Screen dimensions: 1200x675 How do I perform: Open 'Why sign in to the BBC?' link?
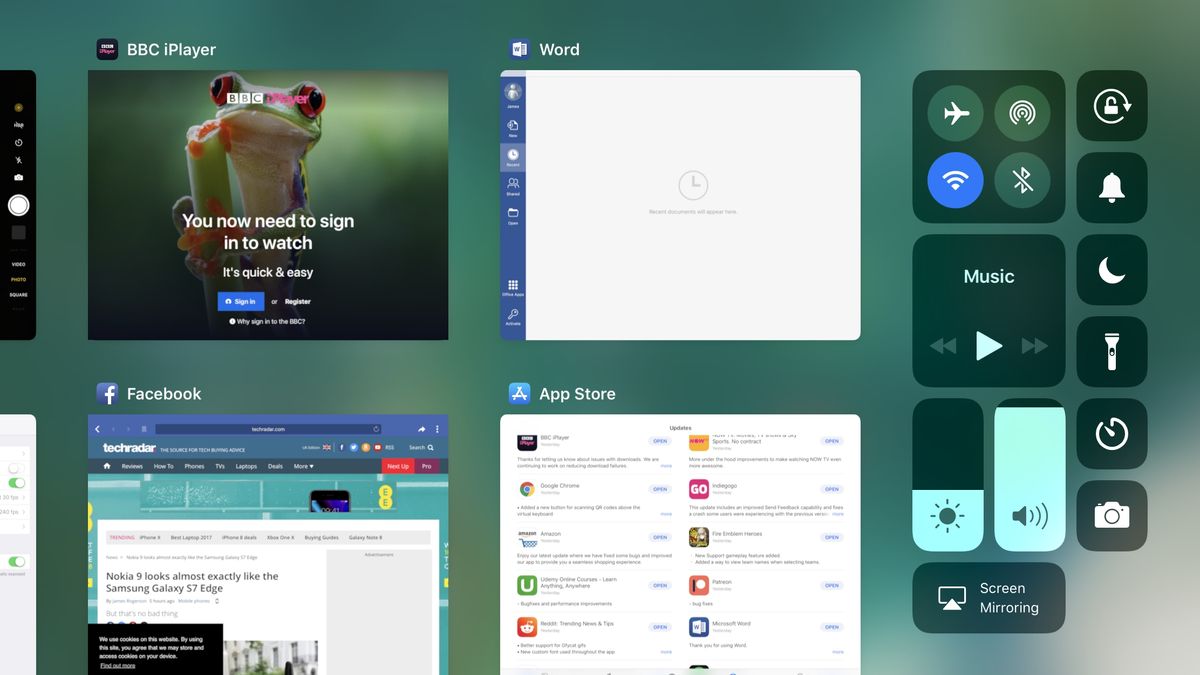point(268,321)
